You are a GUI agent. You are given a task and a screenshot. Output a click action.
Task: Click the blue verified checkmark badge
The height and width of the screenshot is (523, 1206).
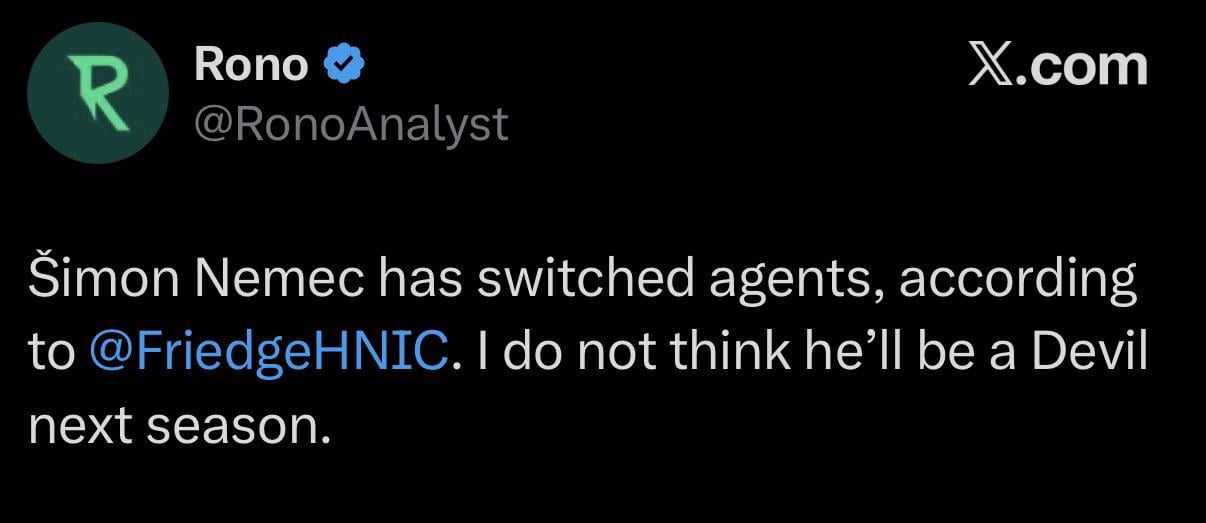coord(343,66)
